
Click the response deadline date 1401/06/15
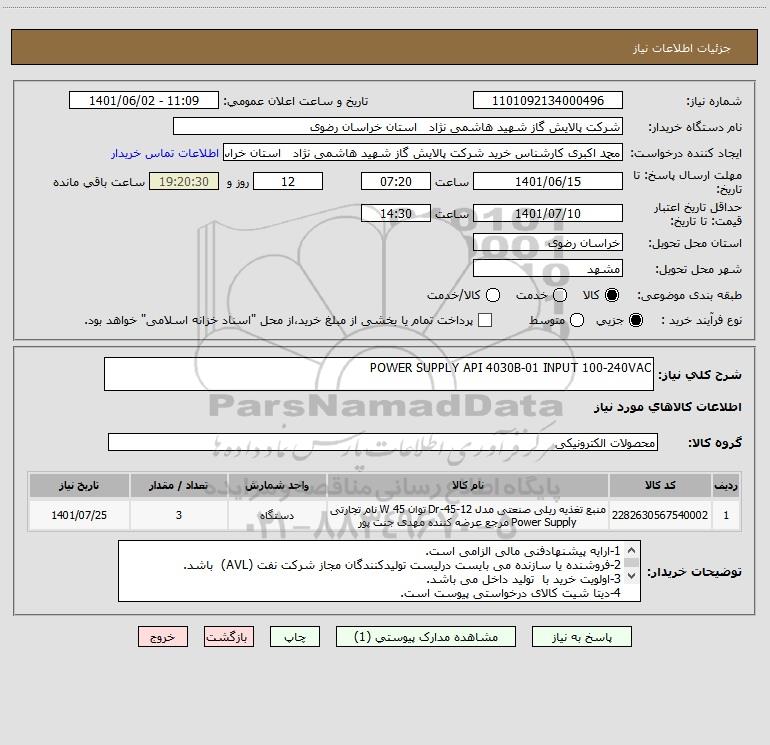click(x=548, y=181)
